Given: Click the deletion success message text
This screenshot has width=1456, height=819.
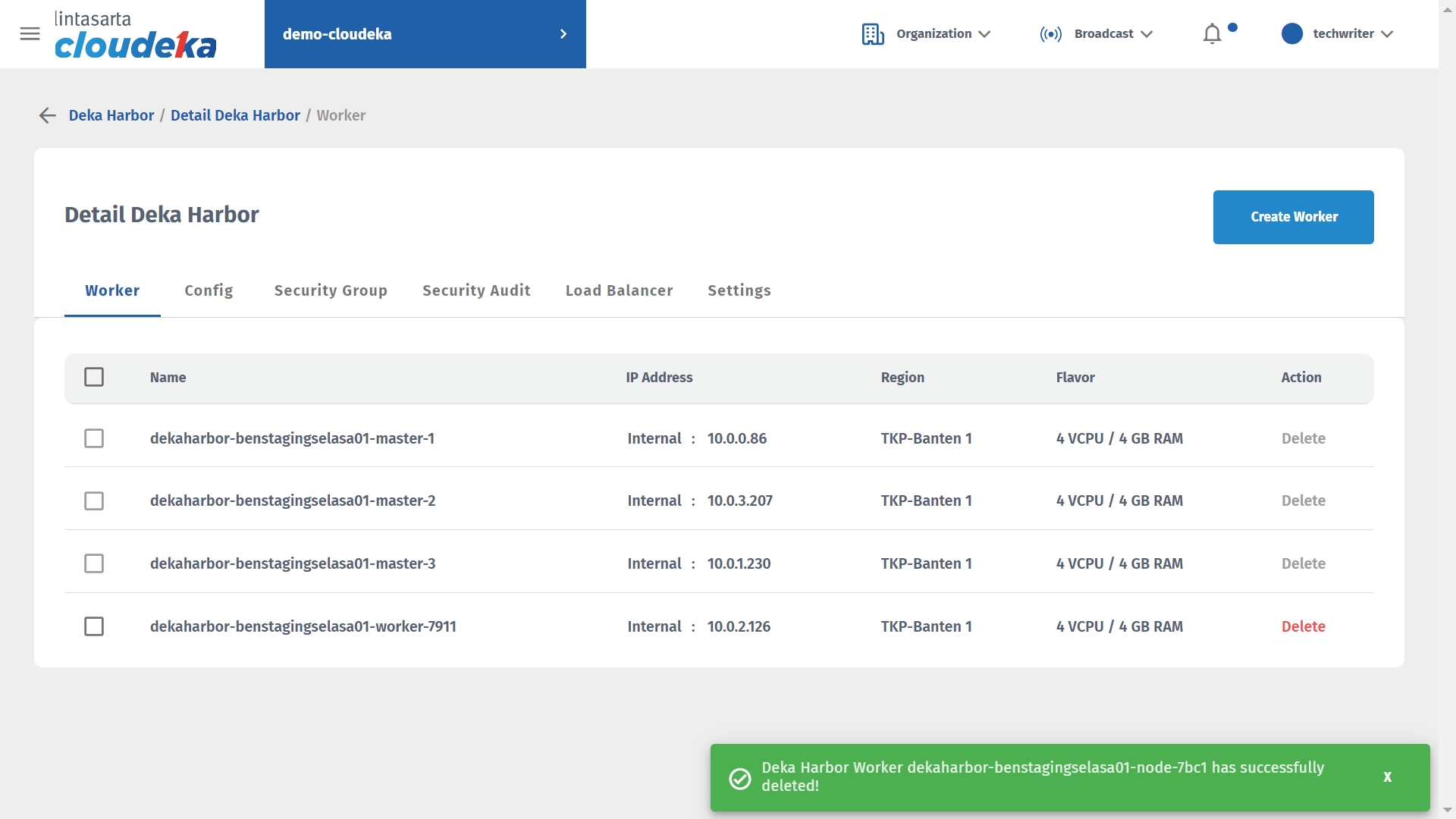Looking at the screenshot, I should point(1043,777).
